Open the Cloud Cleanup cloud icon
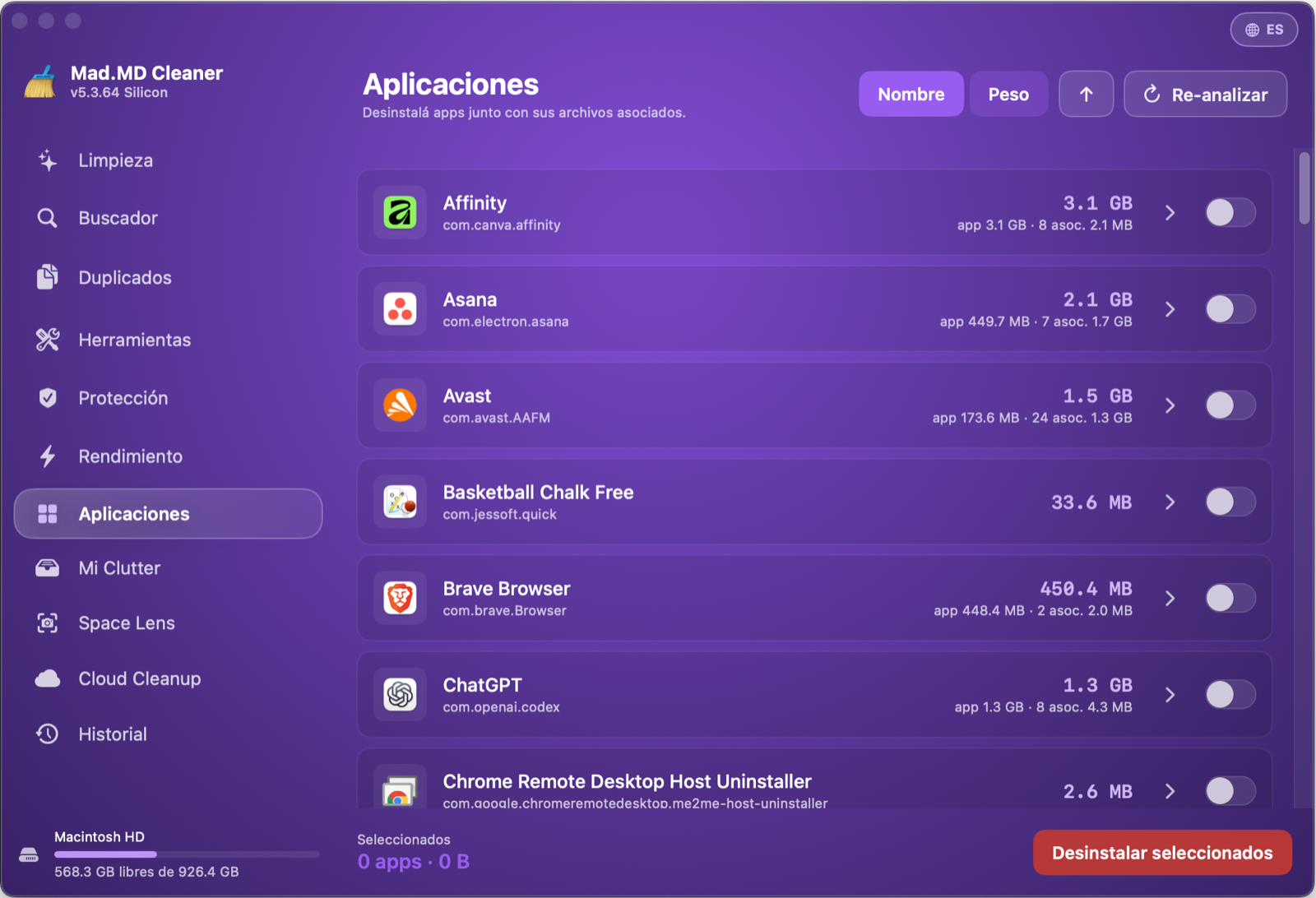Screen dimensions: 1316x898 [x=48, y=678]
